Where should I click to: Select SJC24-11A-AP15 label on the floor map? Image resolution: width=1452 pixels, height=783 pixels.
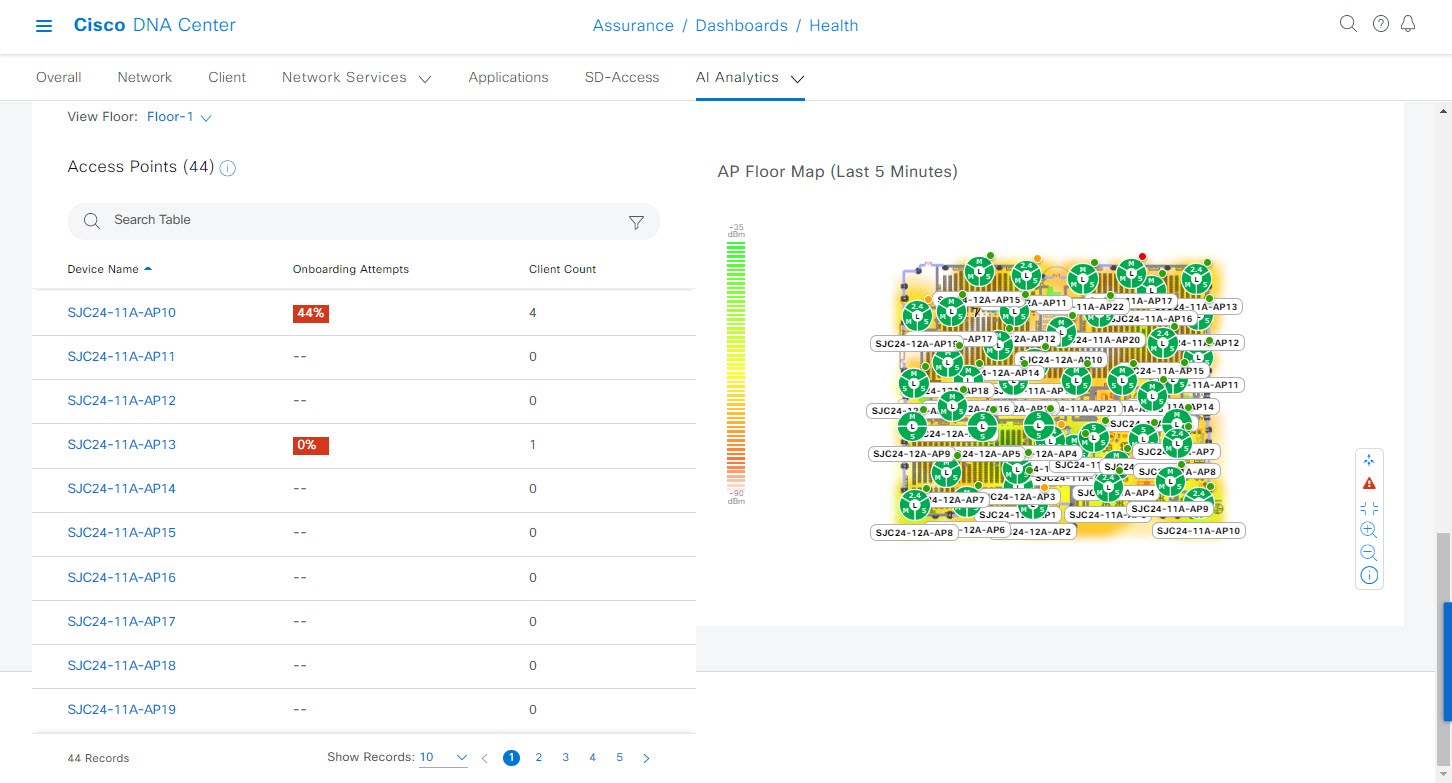[1165, 371]
